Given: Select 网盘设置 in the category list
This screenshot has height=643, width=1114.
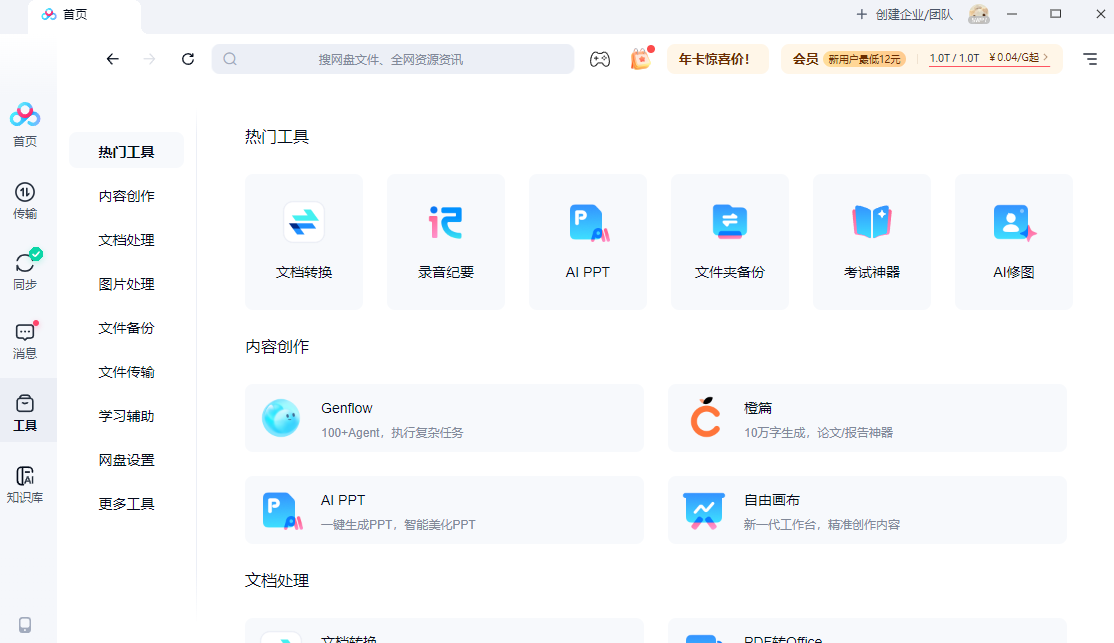Looking at the screenshot, I should [x=127, y=460].
